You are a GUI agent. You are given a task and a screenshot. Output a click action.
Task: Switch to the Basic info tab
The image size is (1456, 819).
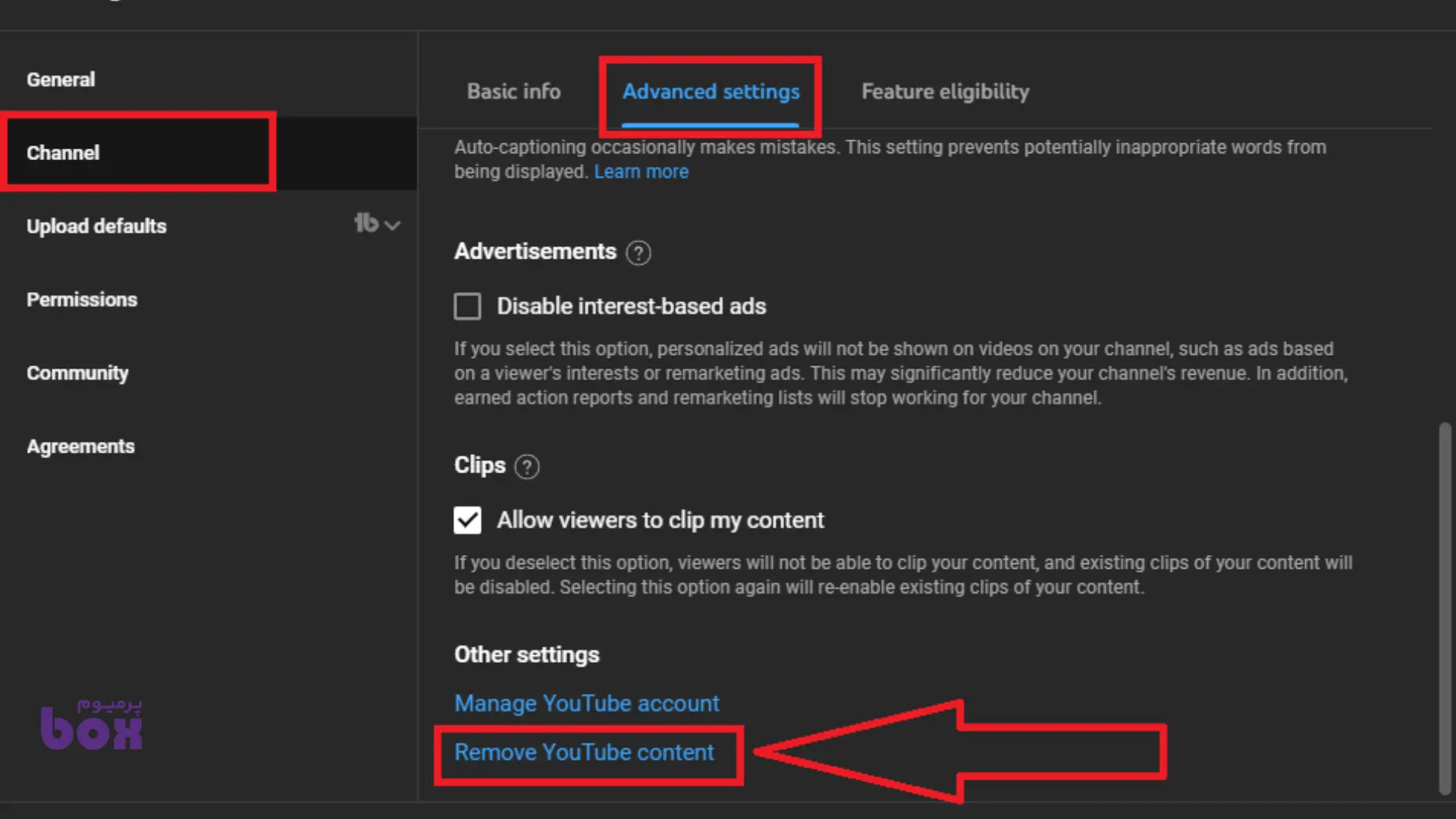[x=513, y=92]
